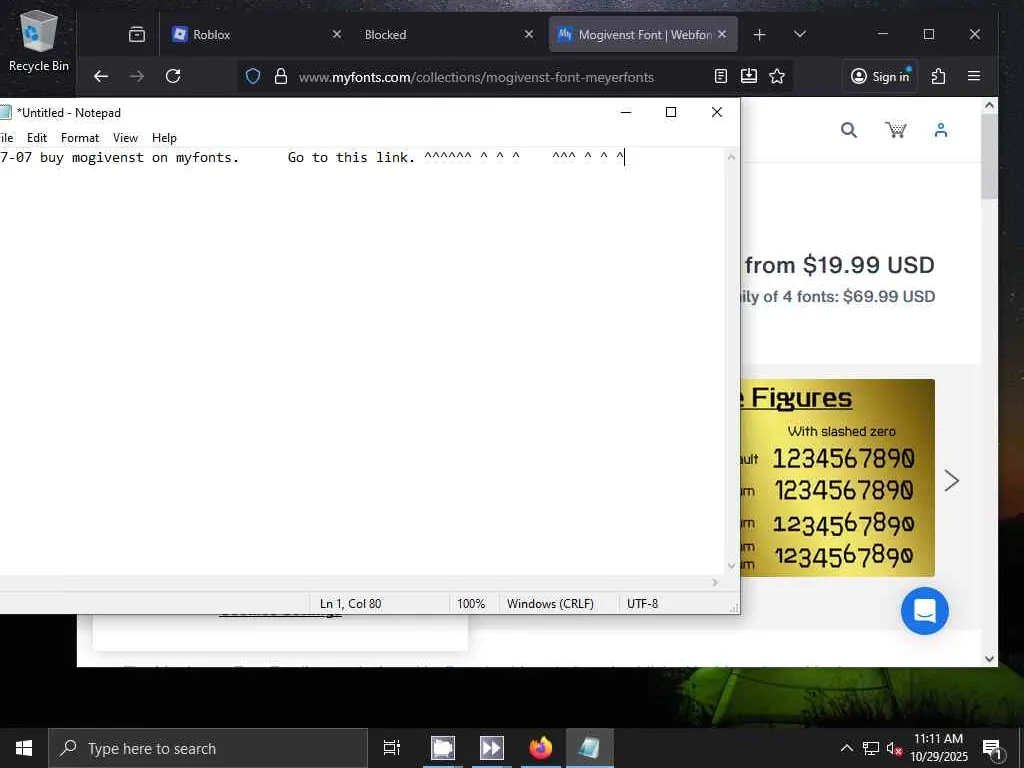Click MyFonts search magnifier icon
The height and width of the screenshot is (768, 1024).
click(x=848, y=130)
